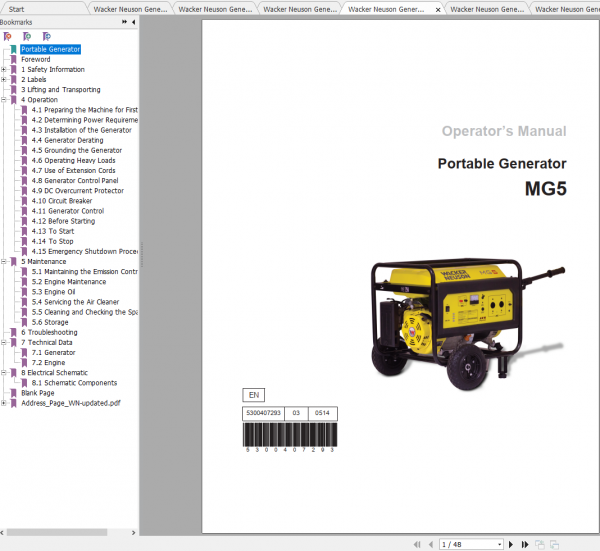The height and width of the screenshot is (551, 600).
Task: Open 4.12 Before Starting bookmark
Action: click(63, 221)
